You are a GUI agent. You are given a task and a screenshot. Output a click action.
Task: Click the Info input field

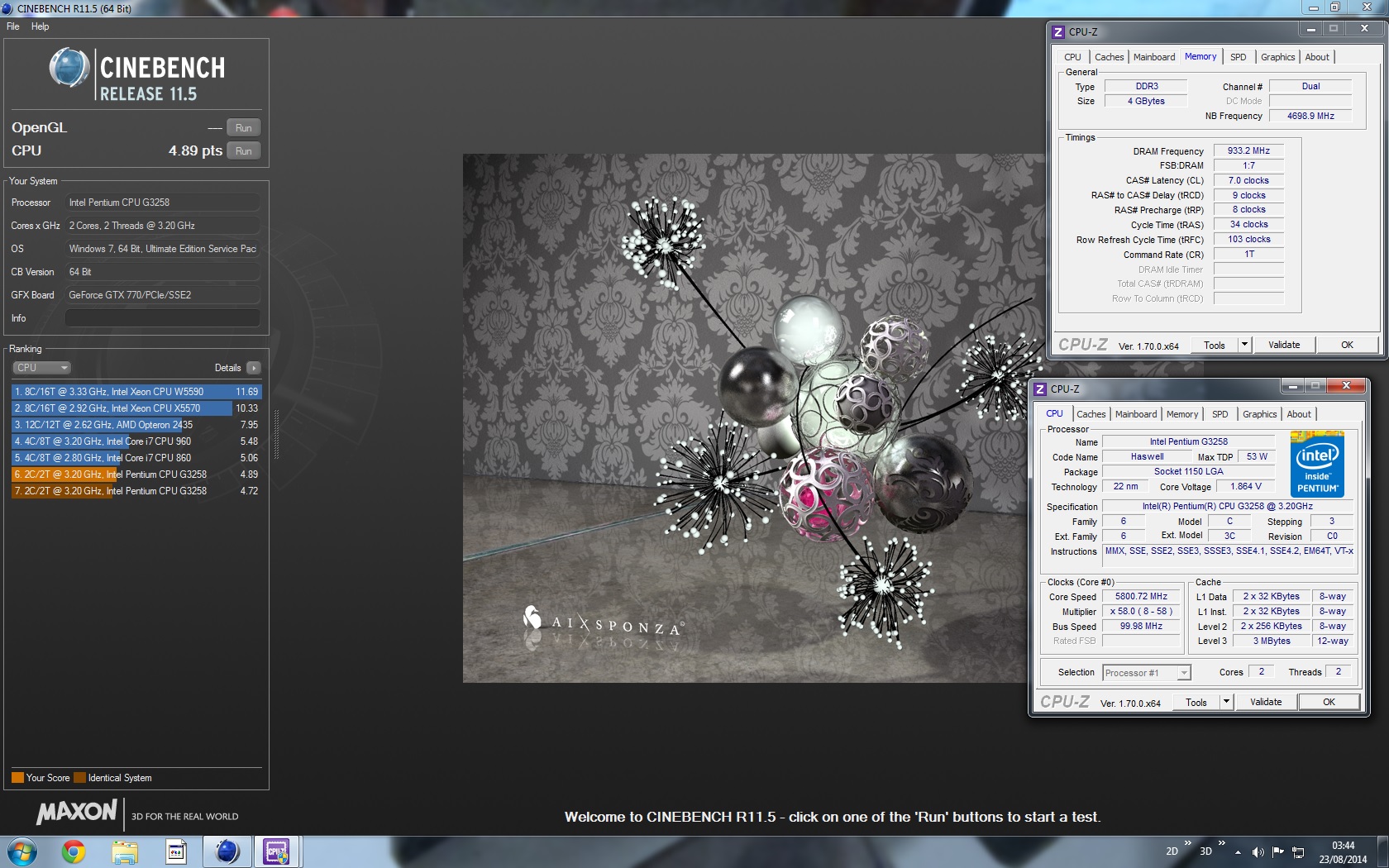pyautogui.click(x=163, y=318)
